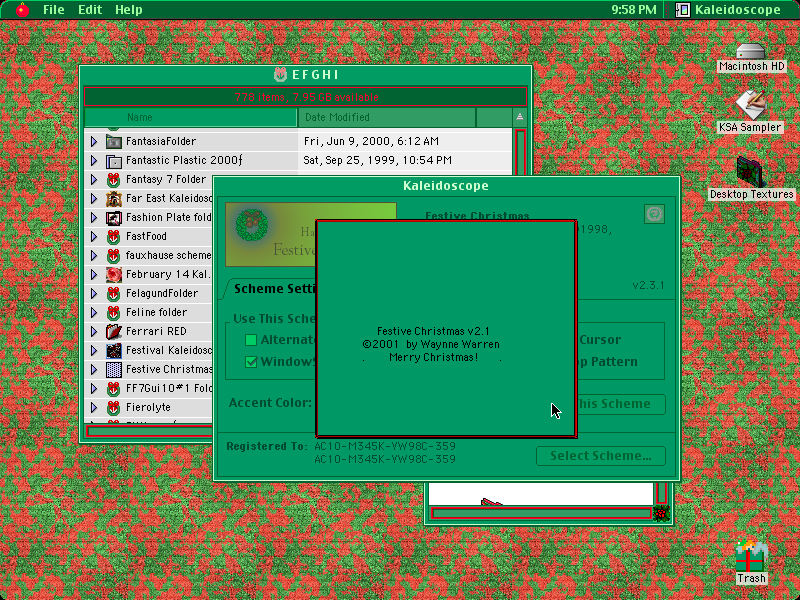This screenshot has height=600, width=800.
Task: Expand the FastFood disclosure triangle
Action: (x=94, y=236)
